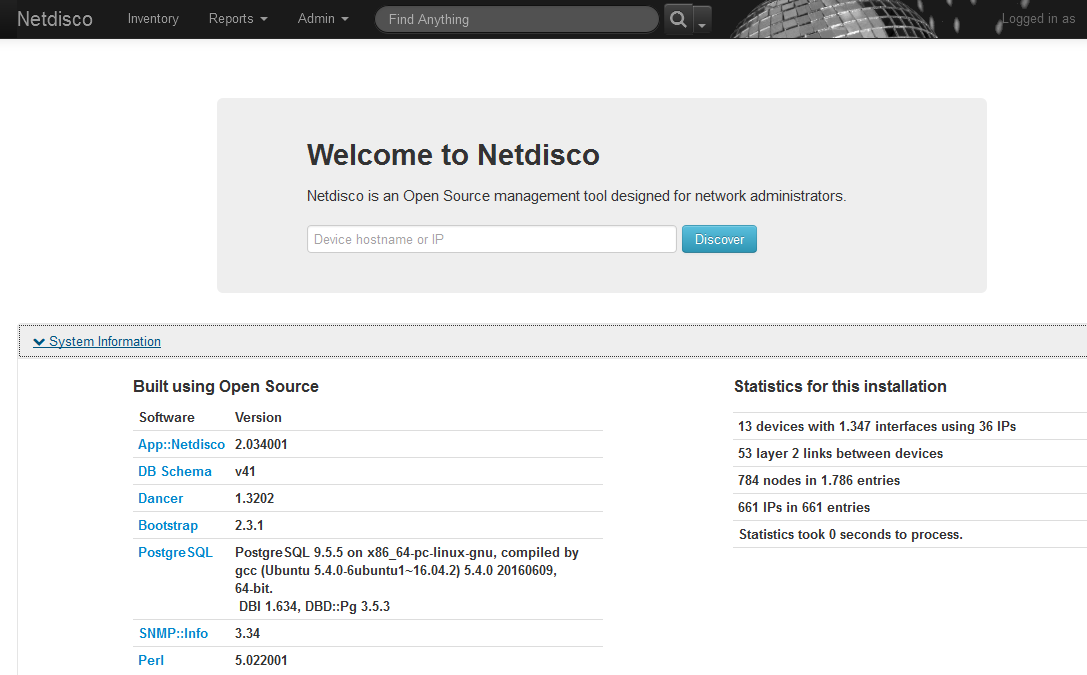Screen dimensions: 1087x675
Task: Focus the Device hostname or IP field
Action: [491, 239]
